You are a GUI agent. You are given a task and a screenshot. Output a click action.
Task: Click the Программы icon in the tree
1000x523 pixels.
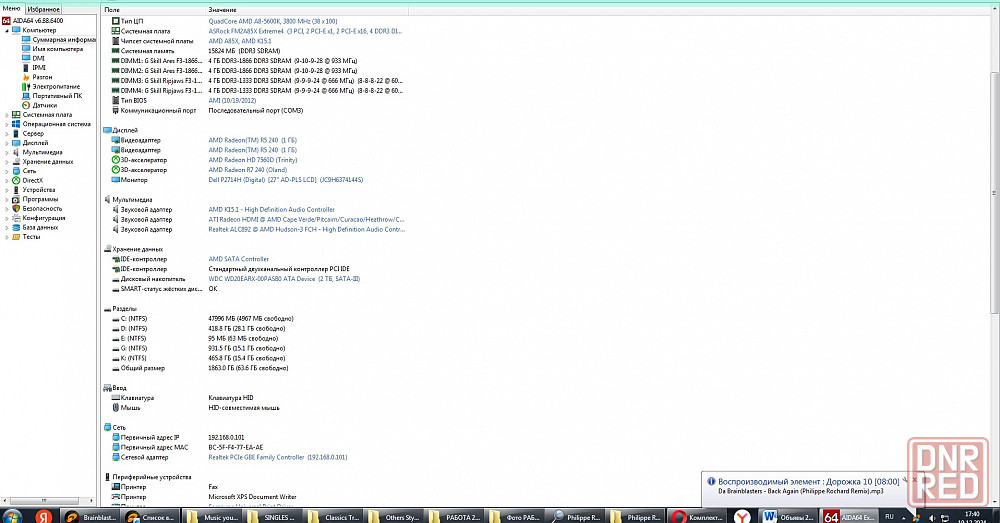[16, 200]
